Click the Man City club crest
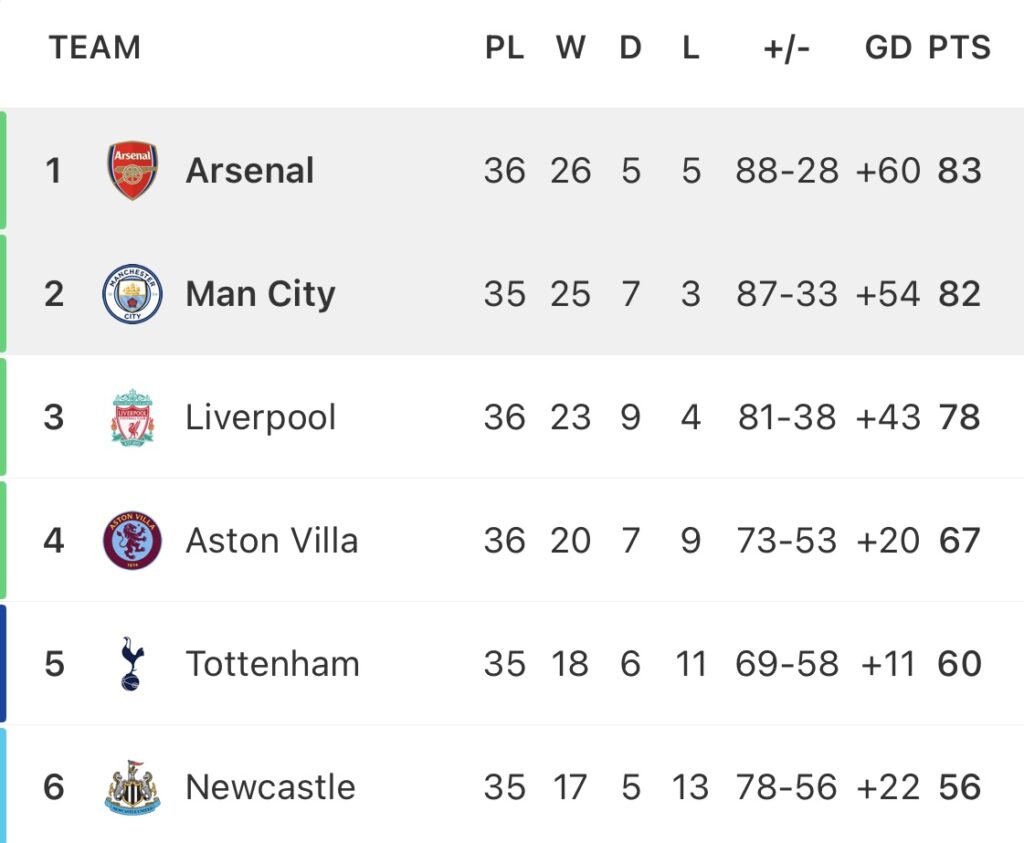The height and width of the screenshot is (843, 1024). click(x=133, y=294)
